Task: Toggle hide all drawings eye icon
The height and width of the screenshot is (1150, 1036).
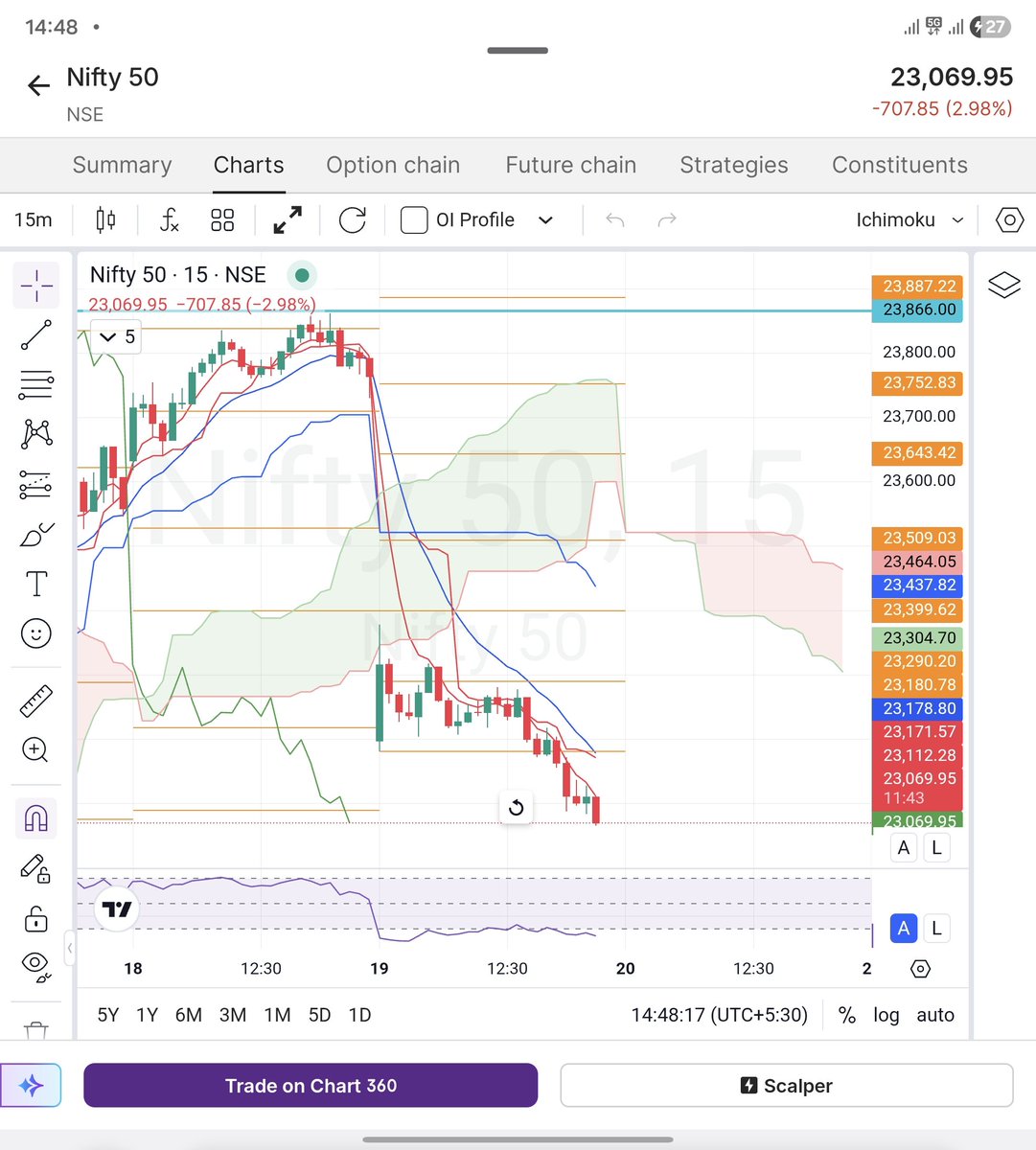Action: (36, 967)
